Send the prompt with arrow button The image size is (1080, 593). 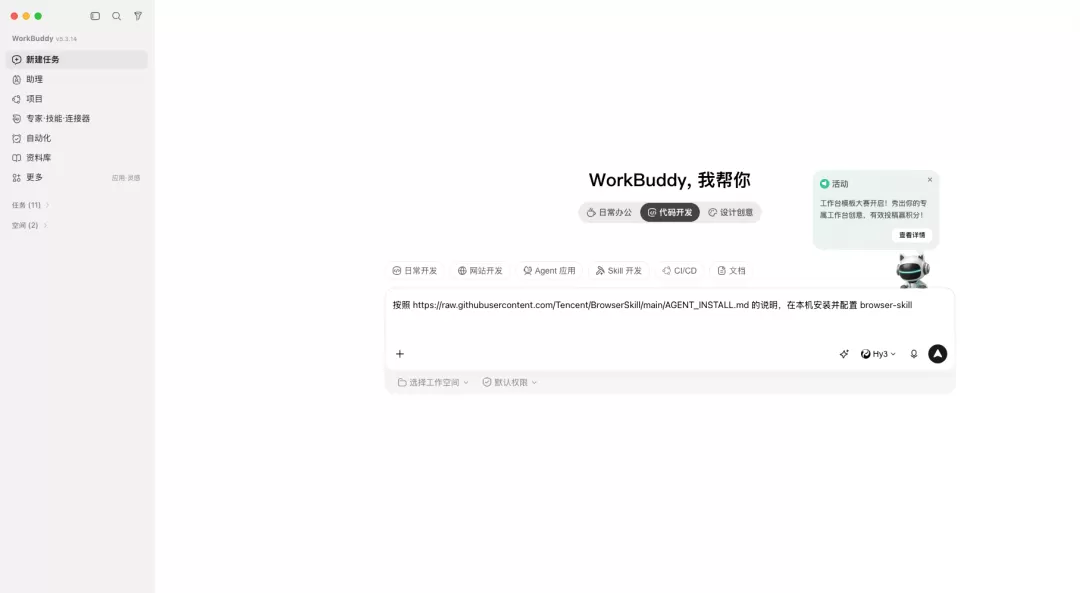(x=937, y=354)
